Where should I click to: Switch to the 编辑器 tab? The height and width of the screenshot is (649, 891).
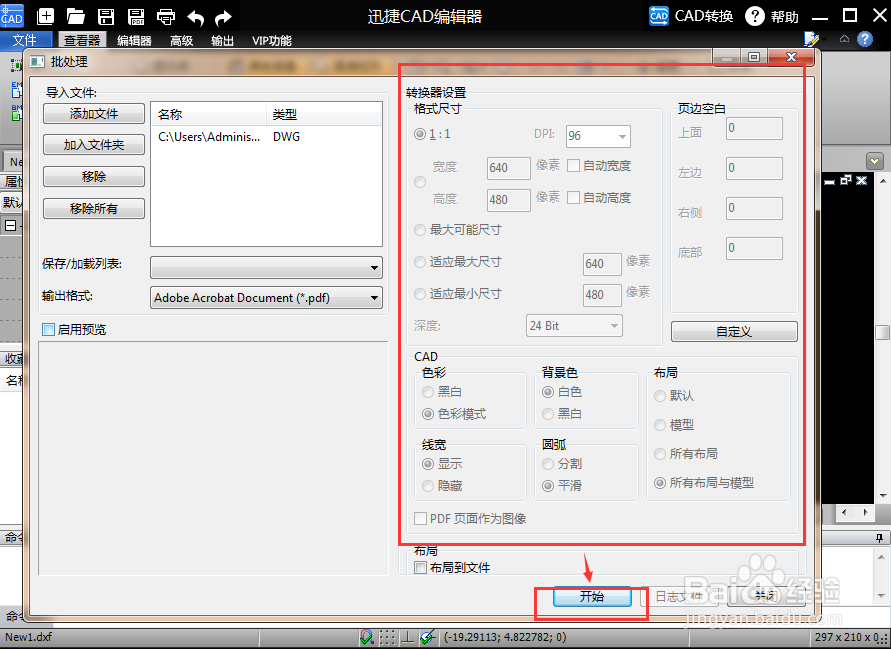[x=133, y=40]
